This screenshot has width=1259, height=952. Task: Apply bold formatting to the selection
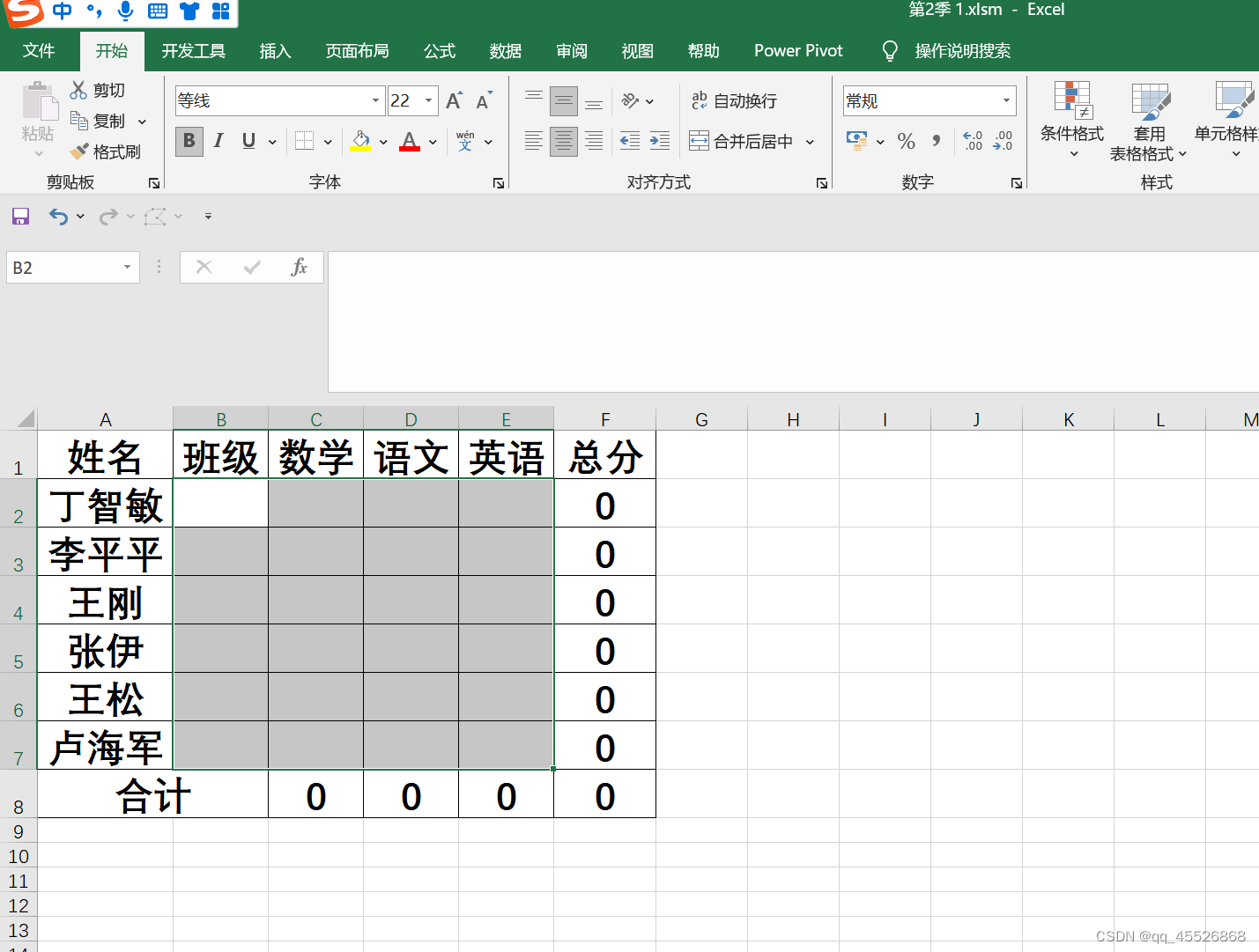pos(189,141)
